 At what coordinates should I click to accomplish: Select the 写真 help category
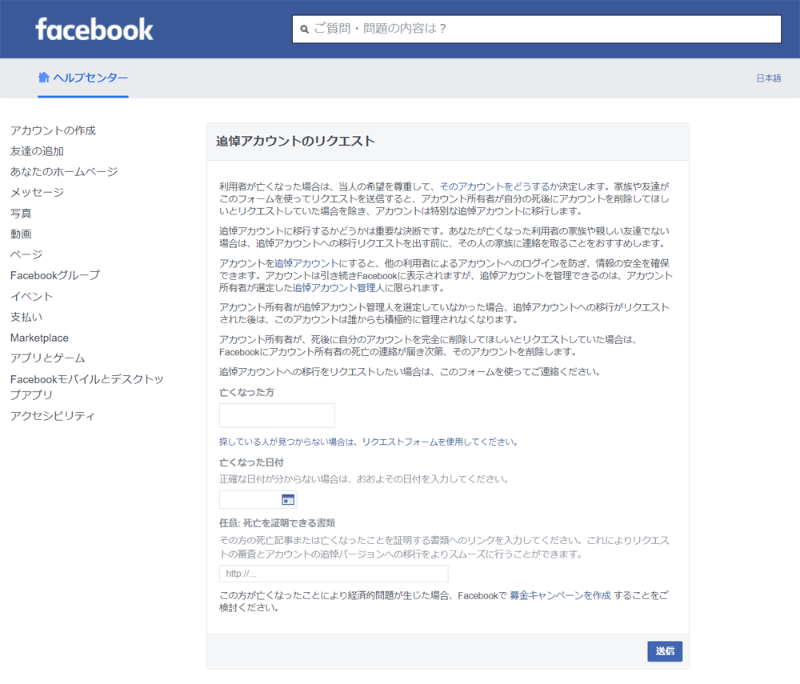coord(23,213)
